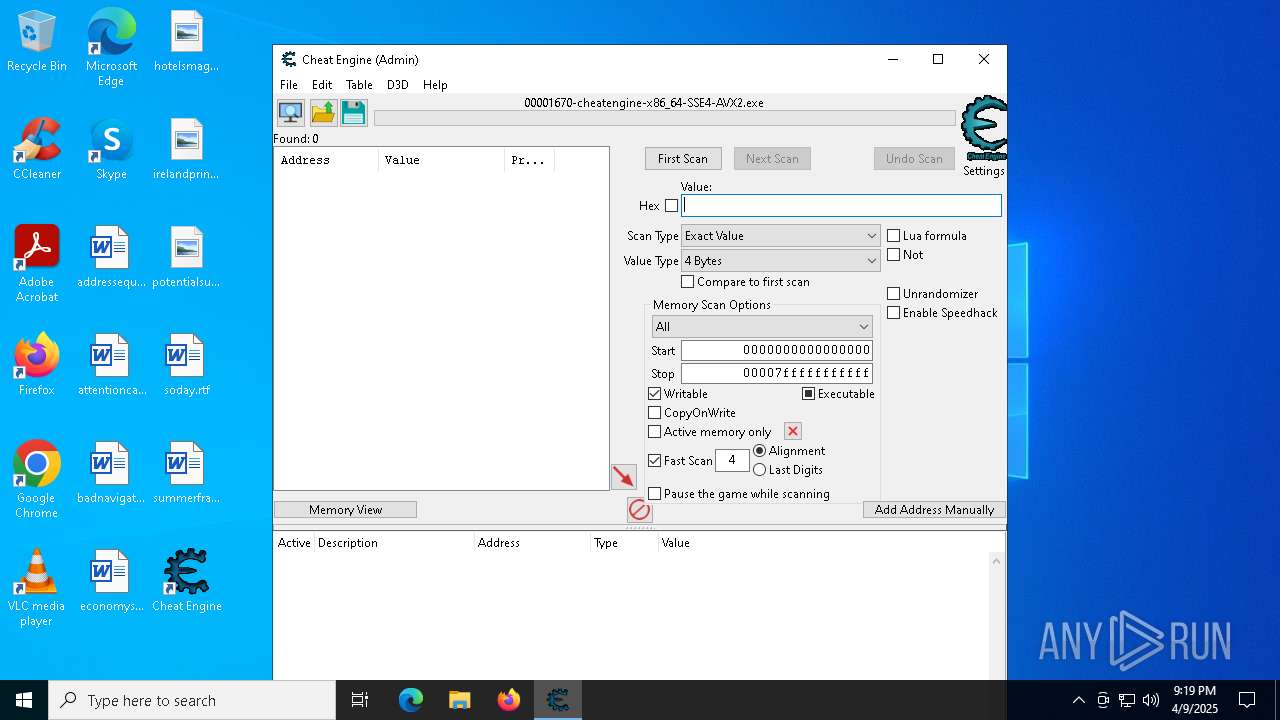Open File Explorer from taskbar

(460, 700)
